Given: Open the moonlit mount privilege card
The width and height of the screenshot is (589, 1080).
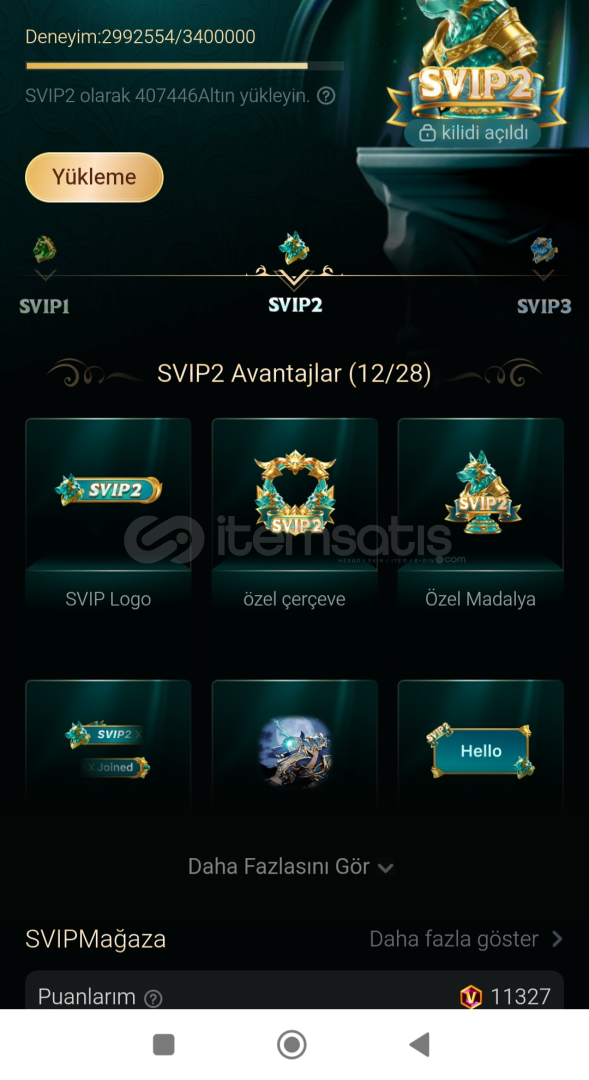Looking at the screenshot, I should 295,744.
